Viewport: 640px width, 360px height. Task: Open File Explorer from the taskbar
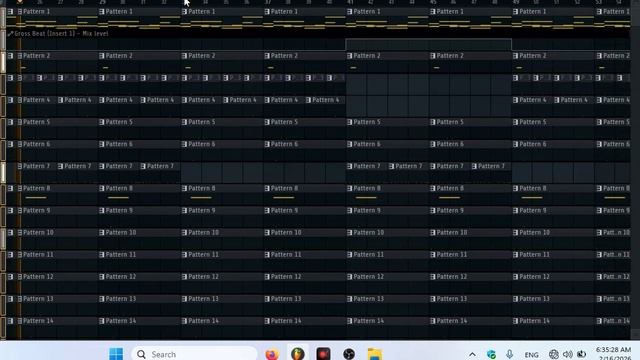pos(375,353)
